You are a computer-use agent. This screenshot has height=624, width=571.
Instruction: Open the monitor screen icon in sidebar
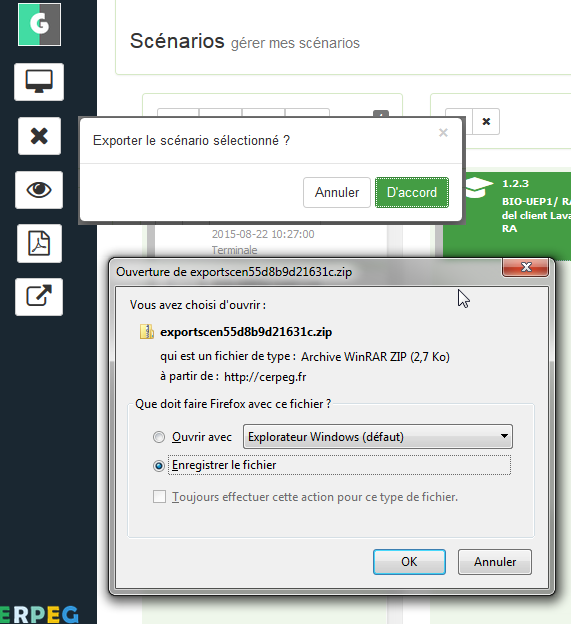point(39,82)
